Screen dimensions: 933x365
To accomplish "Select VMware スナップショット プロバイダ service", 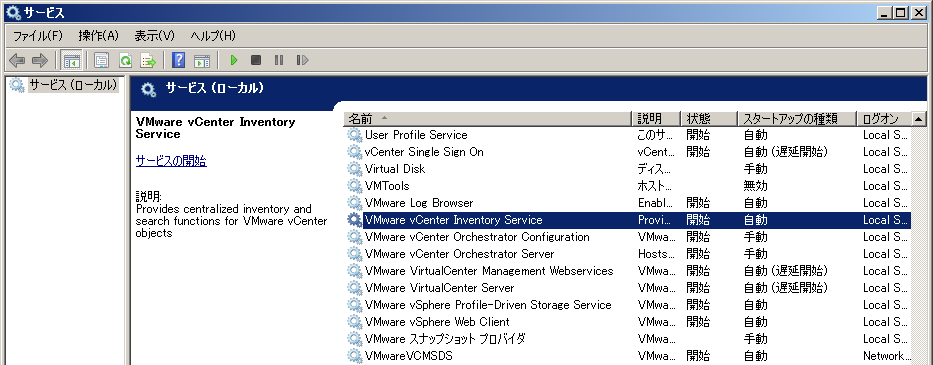I will 627,339.
